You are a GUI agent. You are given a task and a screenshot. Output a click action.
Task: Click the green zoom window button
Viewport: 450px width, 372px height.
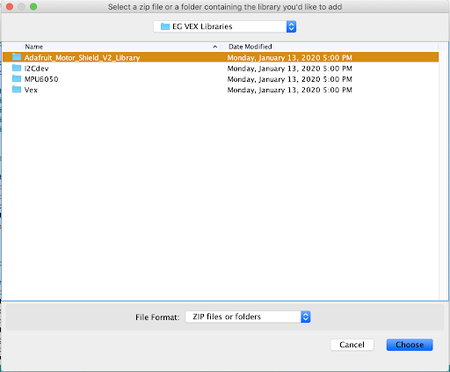[x=33, y=7]
